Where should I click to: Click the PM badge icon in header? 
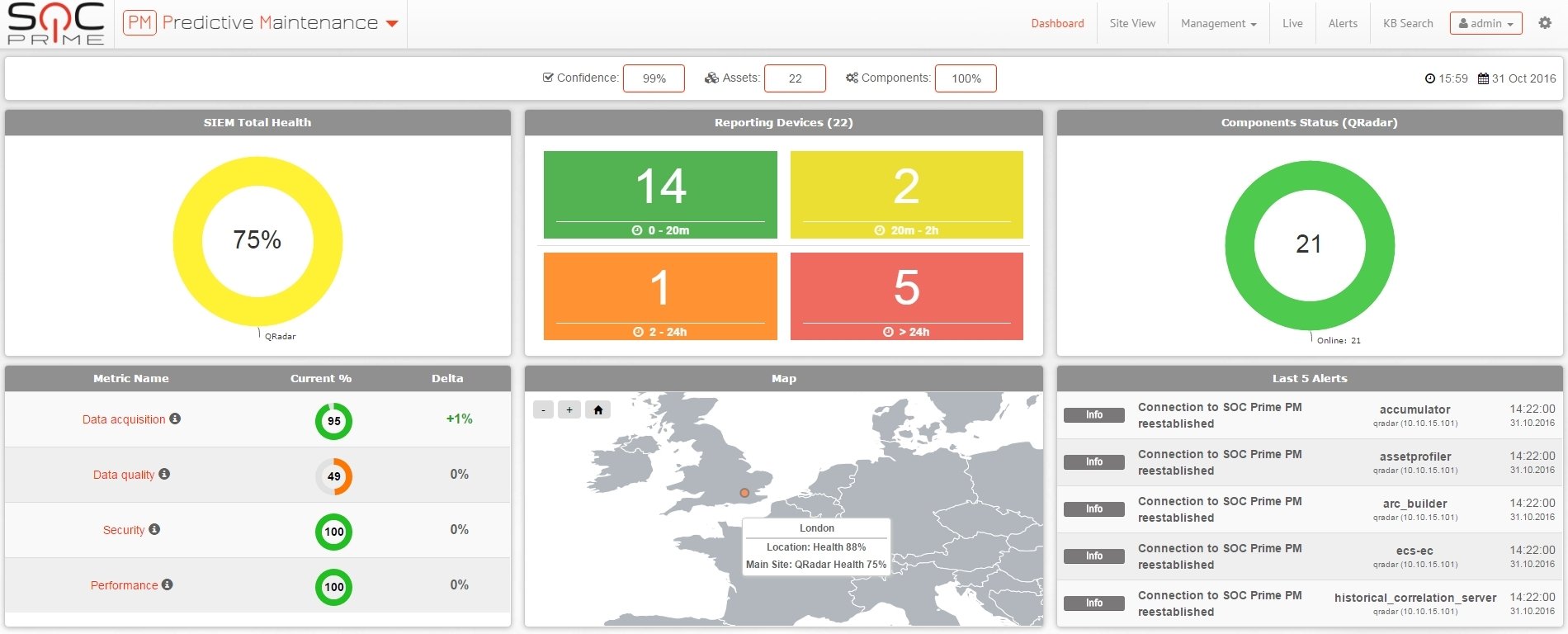point(139,23)
